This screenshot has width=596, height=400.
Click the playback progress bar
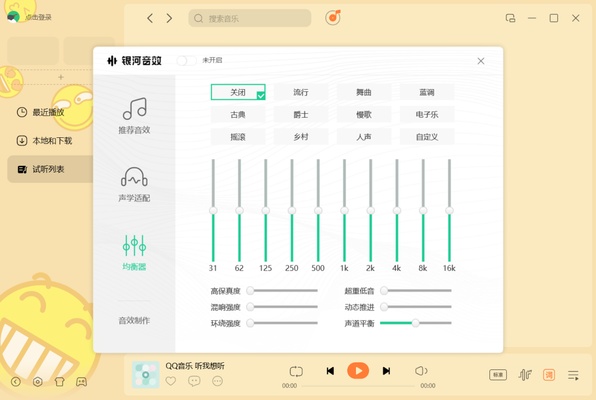tap(358, 386)
